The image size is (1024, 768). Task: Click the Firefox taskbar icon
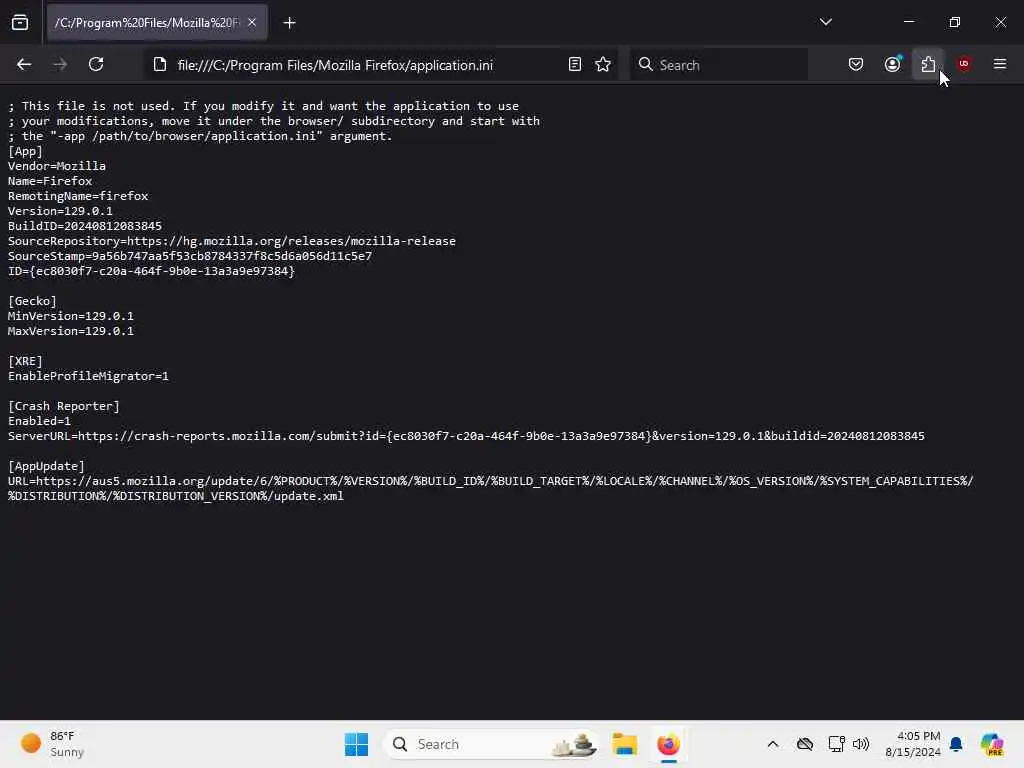pos(668,744)
